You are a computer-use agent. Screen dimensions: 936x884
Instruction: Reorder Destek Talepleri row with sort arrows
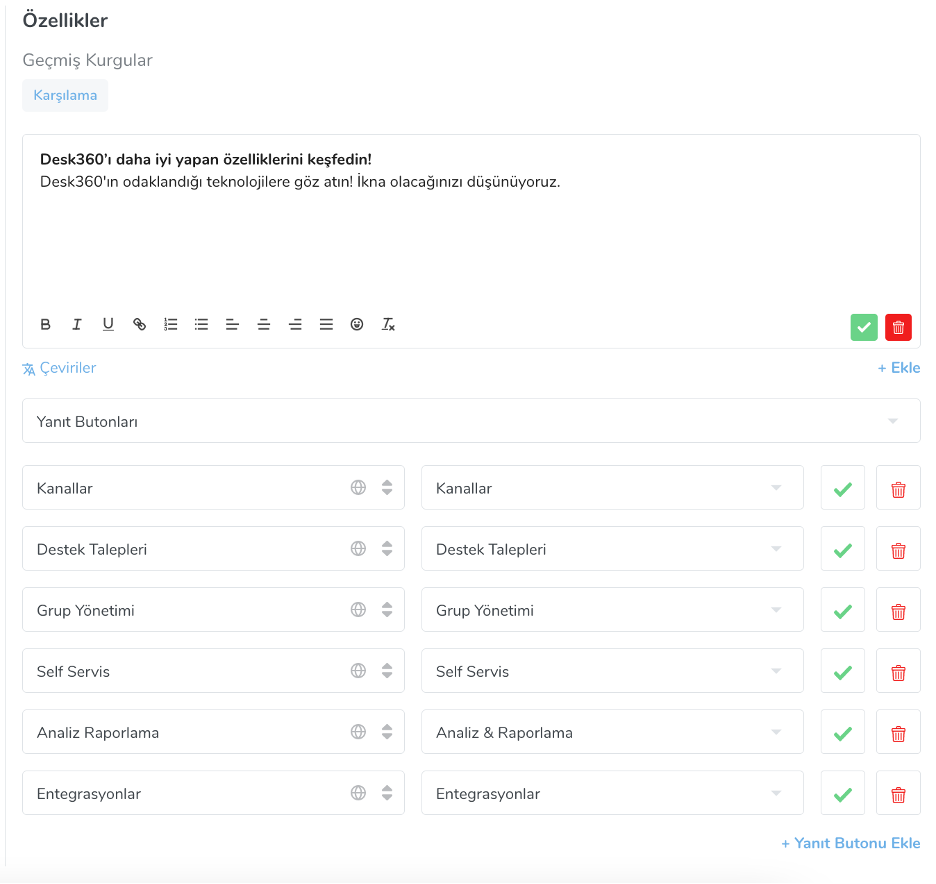387,549
